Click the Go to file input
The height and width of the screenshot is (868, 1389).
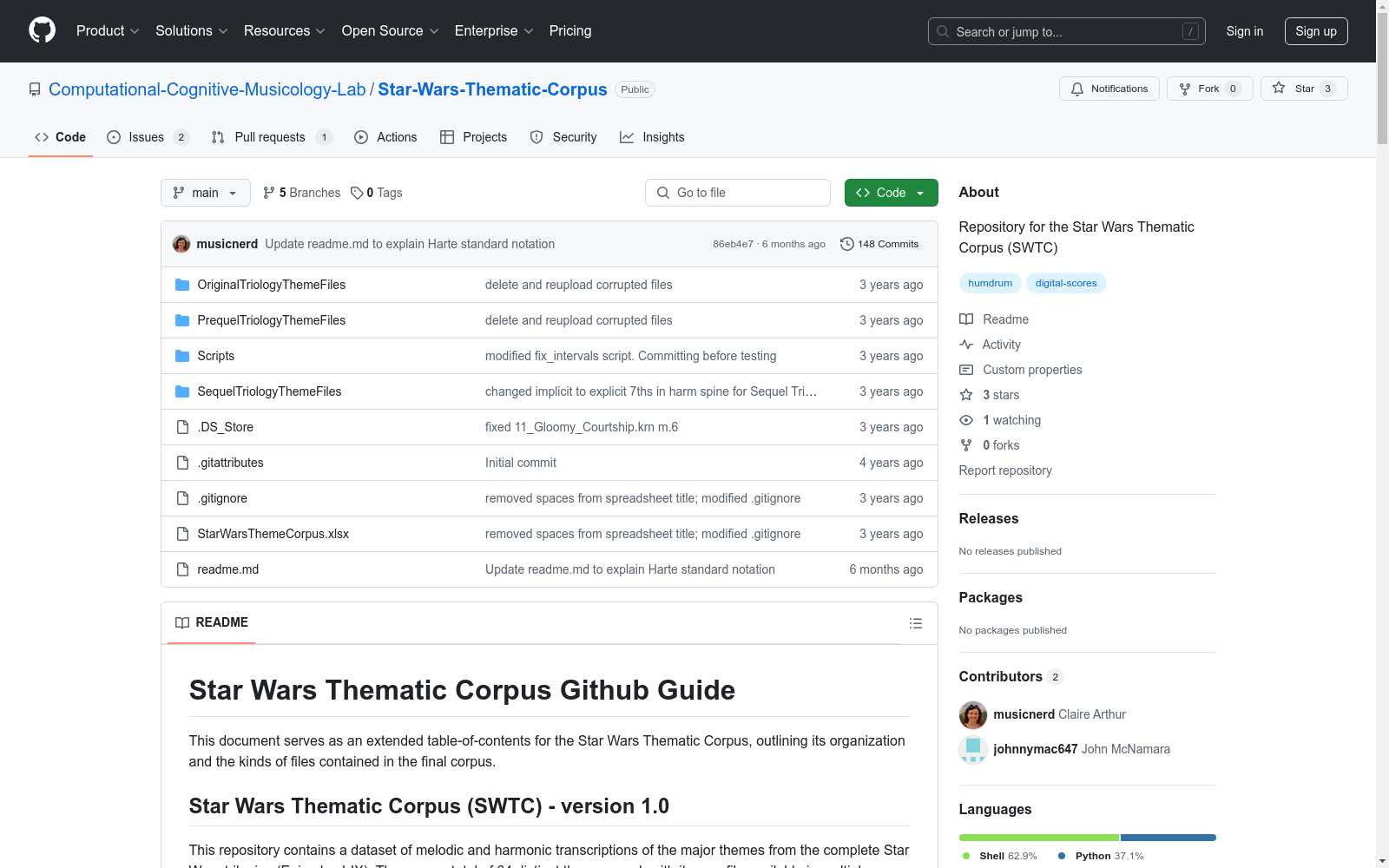click(738, 193)
